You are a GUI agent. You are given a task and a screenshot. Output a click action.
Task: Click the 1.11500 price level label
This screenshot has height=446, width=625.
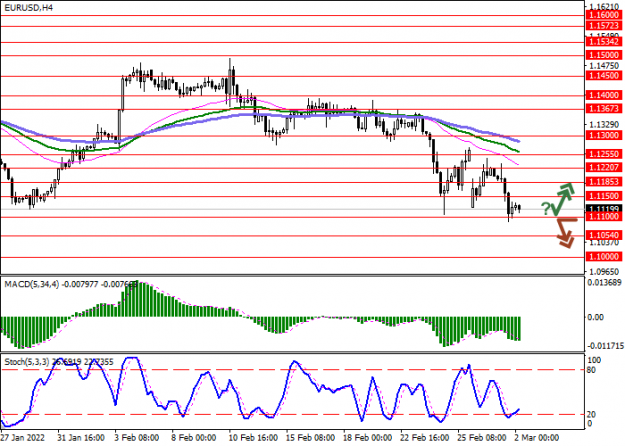coord(604,196)
